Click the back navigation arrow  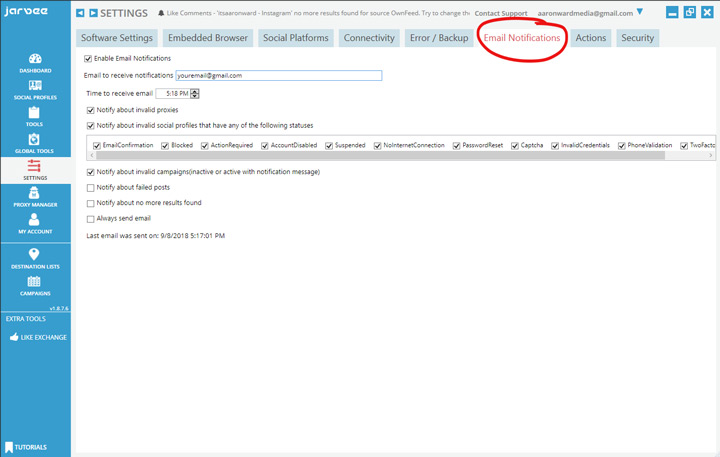click(x=80, y=13)
